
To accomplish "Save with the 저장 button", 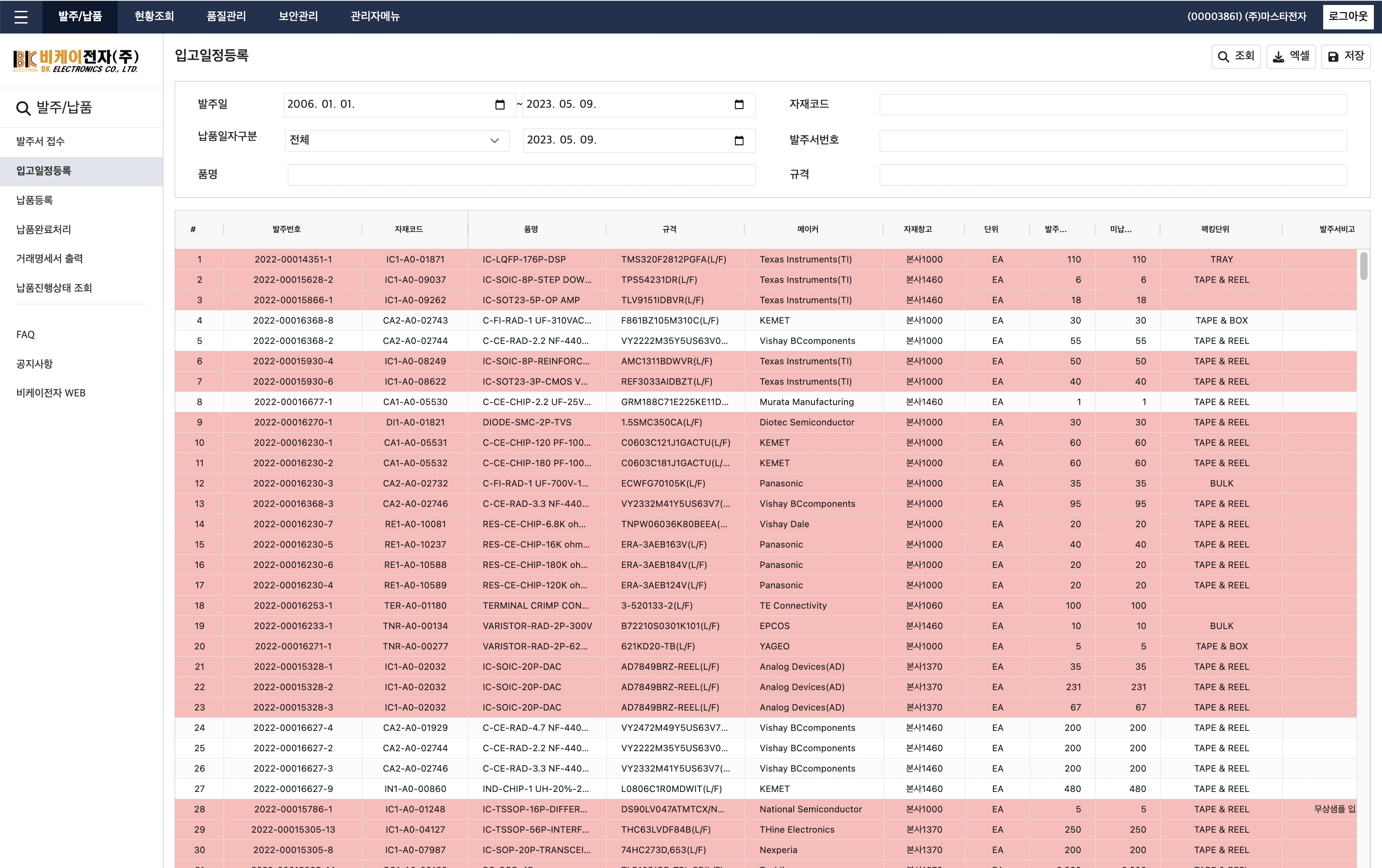I will (x=1345, y=56).
